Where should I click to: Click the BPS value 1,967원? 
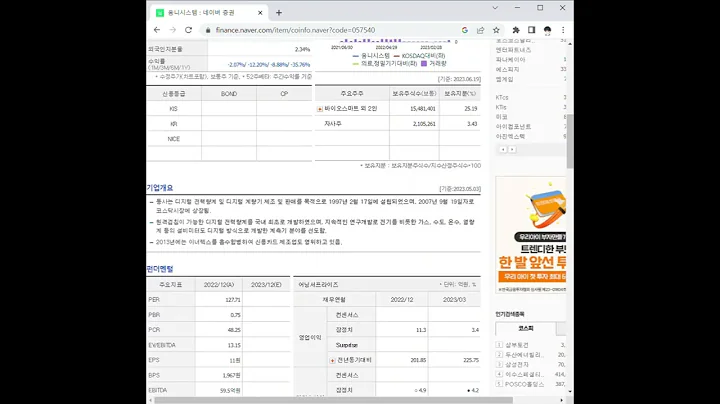pyautogui.click(x=231, y=376)
